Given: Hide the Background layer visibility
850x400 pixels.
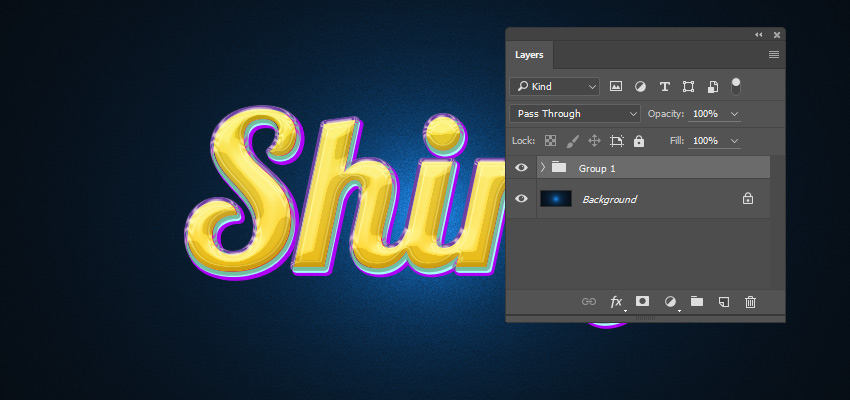Looking at the screenshot, I should tap(521, 199).
